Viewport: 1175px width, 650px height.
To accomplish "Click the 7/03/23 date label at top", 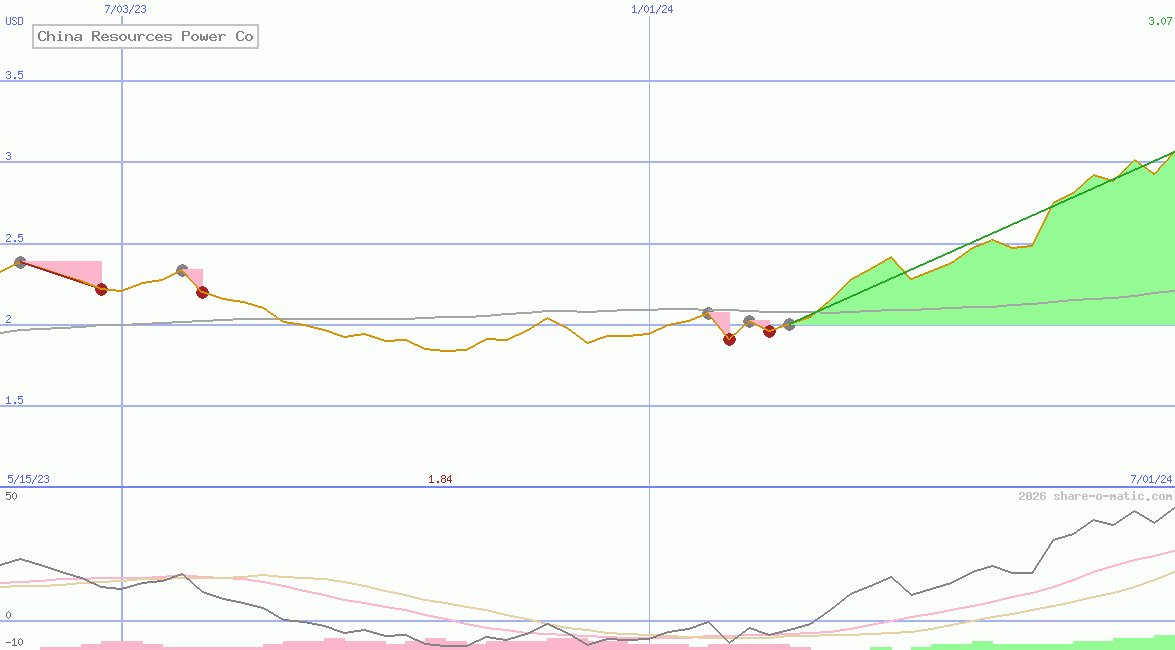I will click(127, 9).
